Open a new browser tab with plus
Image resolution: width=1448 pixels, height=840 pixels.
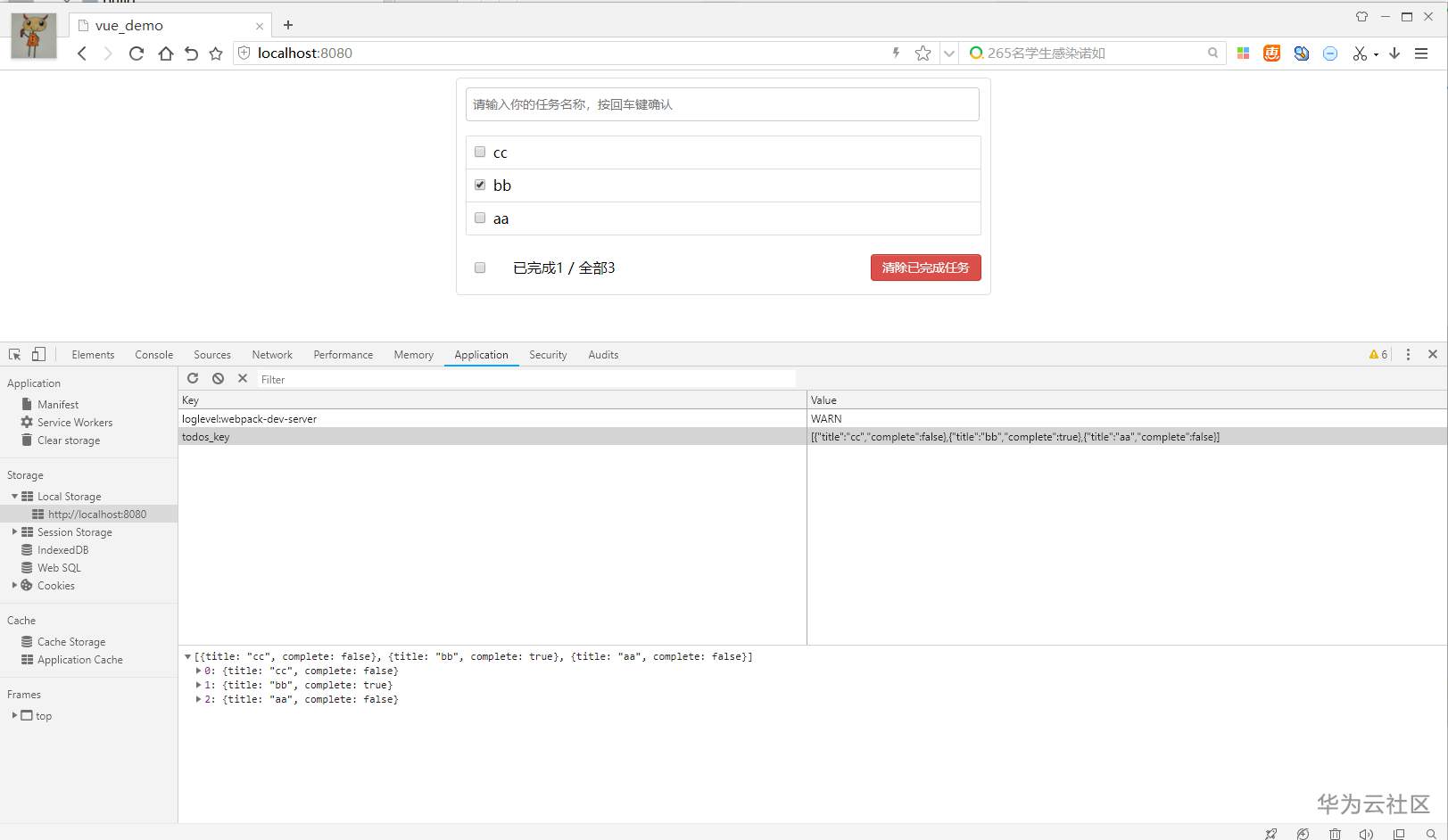pos(287,25)
